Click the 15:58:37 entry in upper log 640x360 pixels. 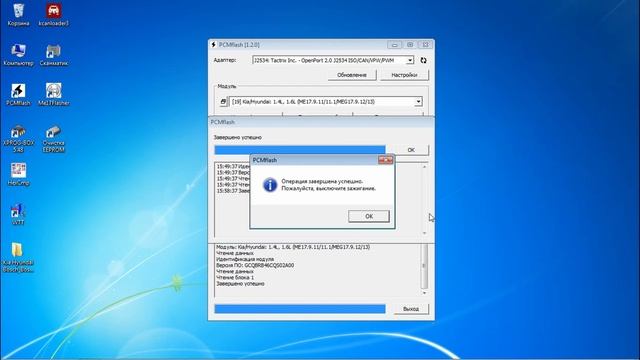(233, 191)
